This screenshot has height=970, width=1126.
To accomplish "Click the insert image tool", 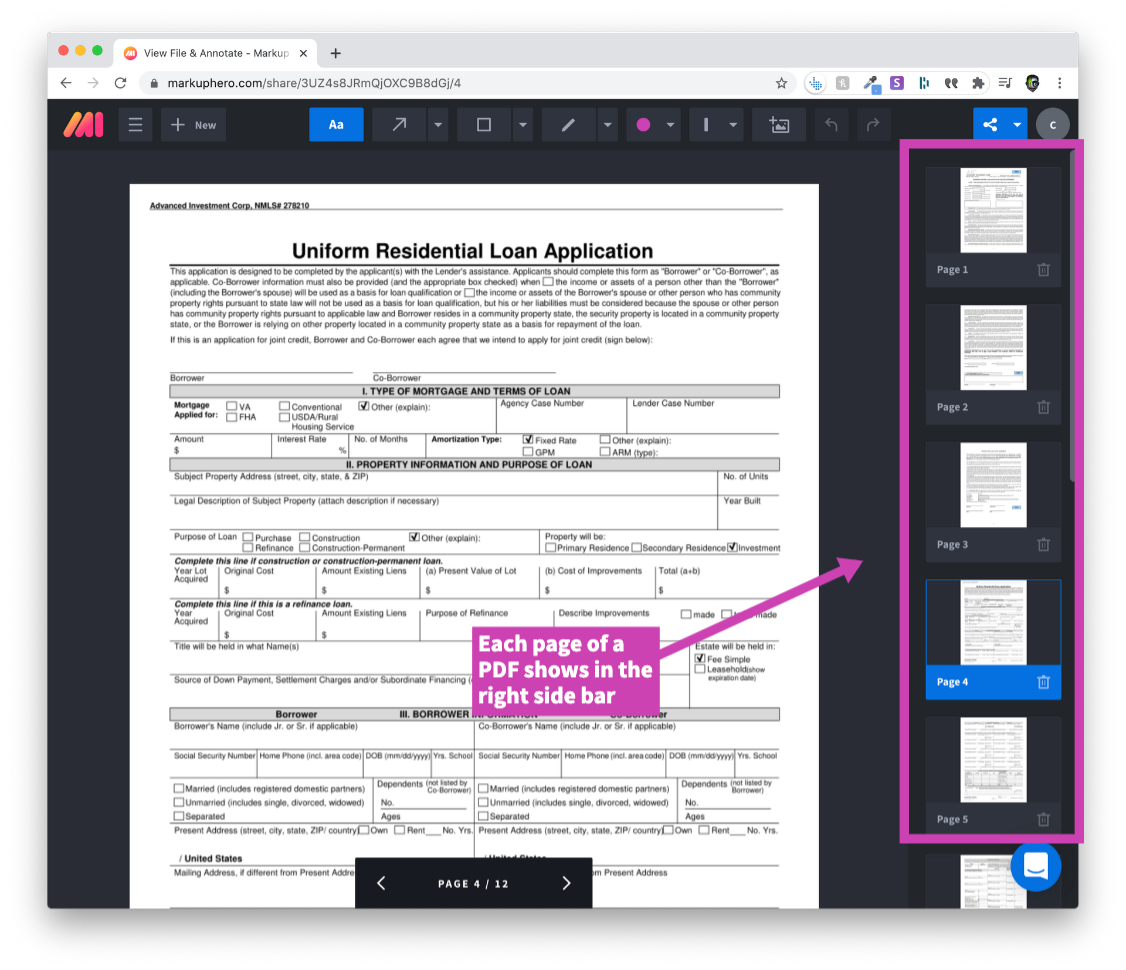I will [x=779, y=125].
